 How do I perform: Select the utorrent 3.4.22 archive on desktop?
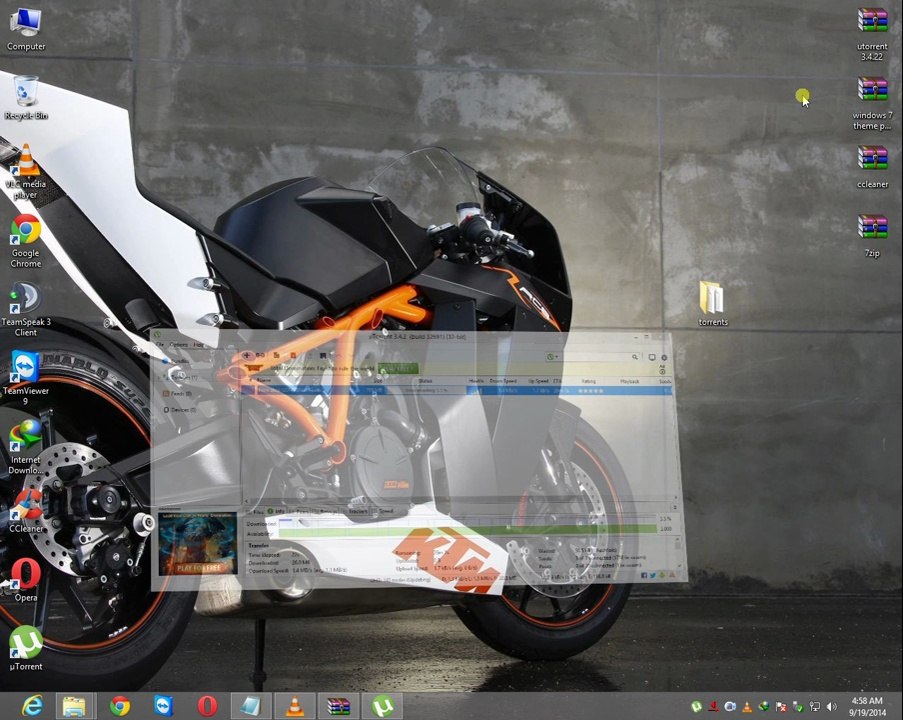[872, 33]
